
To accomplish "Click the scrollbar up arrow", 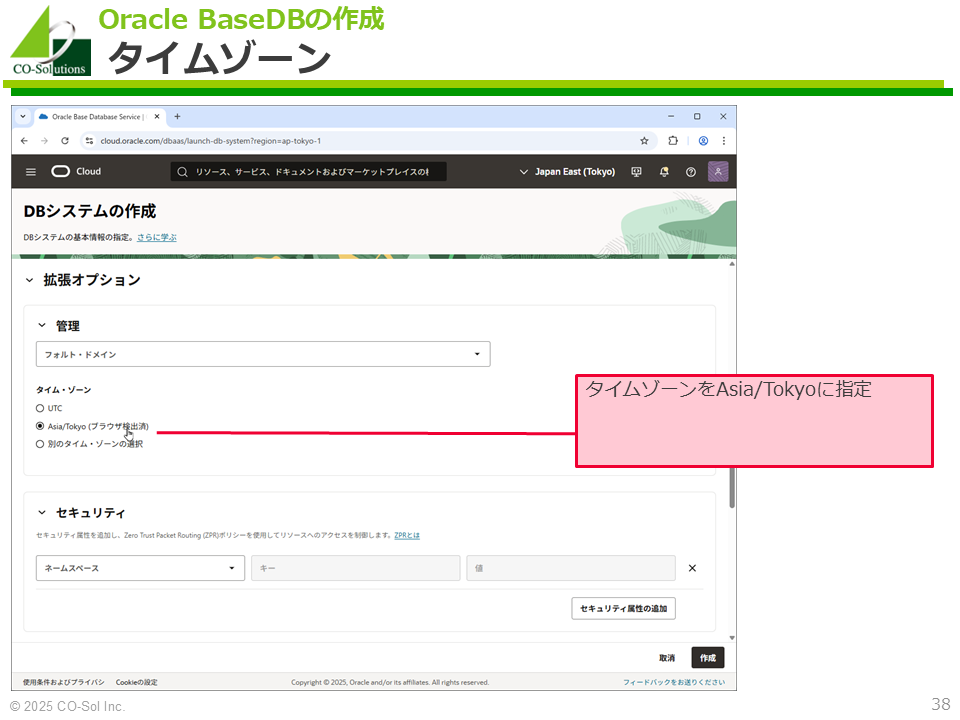I will pos(732,264).
